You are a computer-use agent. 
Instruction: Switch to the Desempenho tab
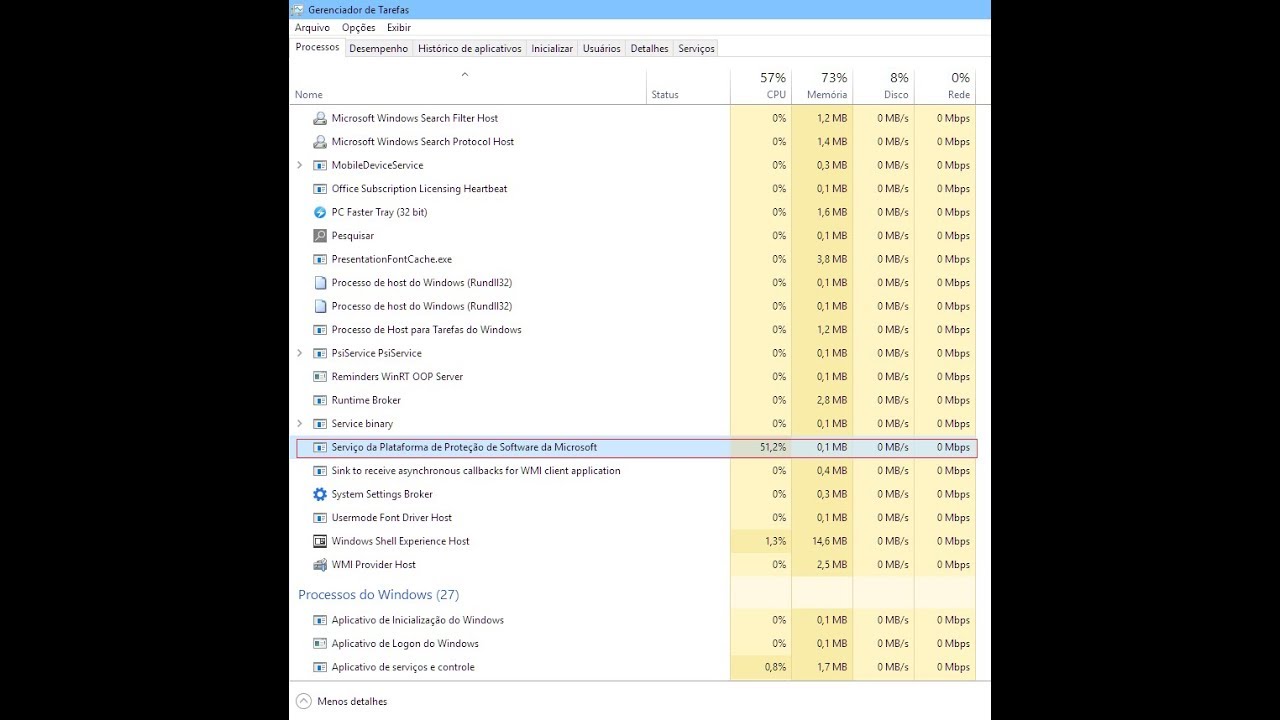[x=379, y=48]
